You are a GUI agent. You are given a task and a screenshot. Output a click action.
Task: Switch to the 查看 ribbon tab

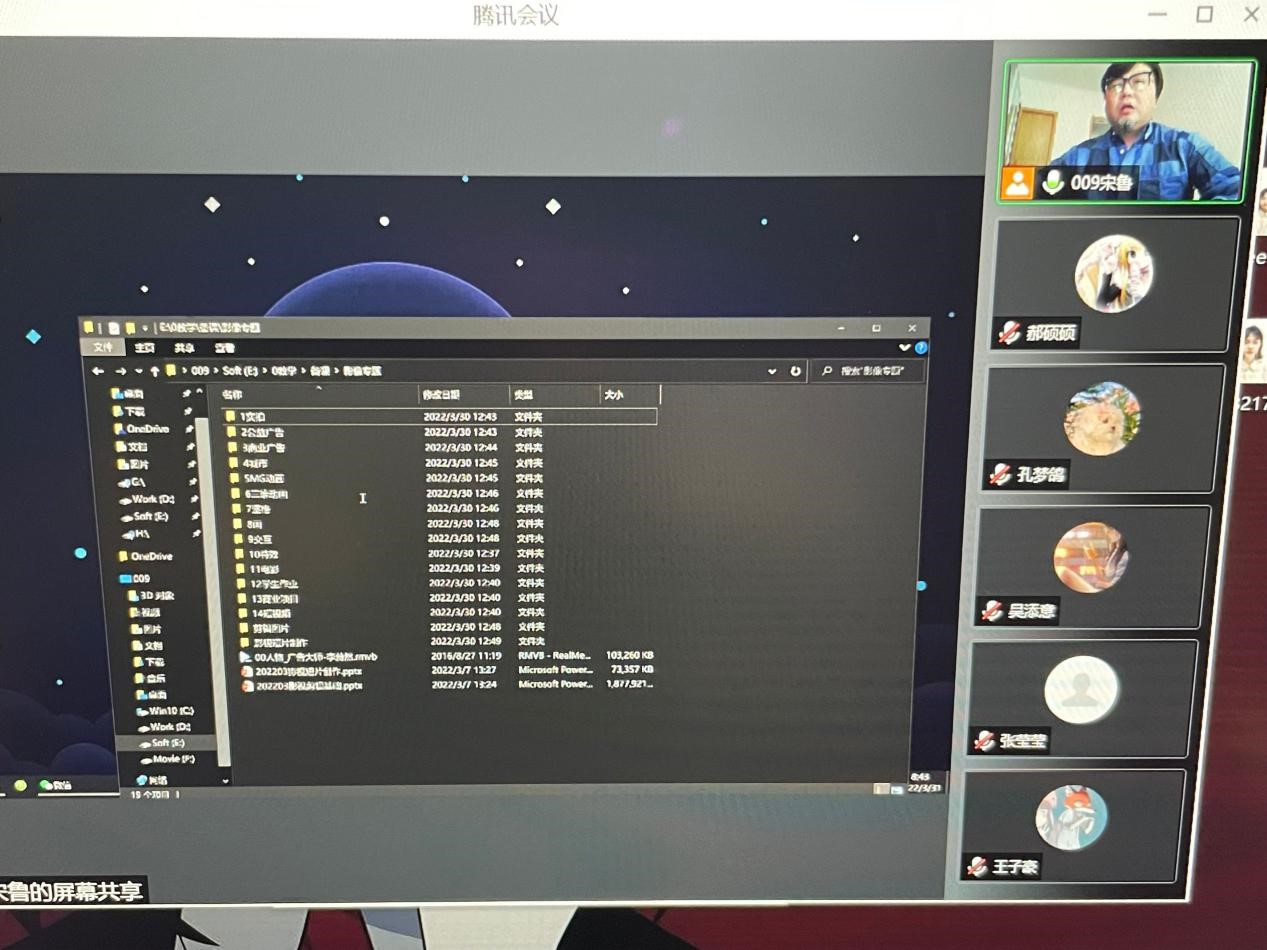tap(224, 348)
